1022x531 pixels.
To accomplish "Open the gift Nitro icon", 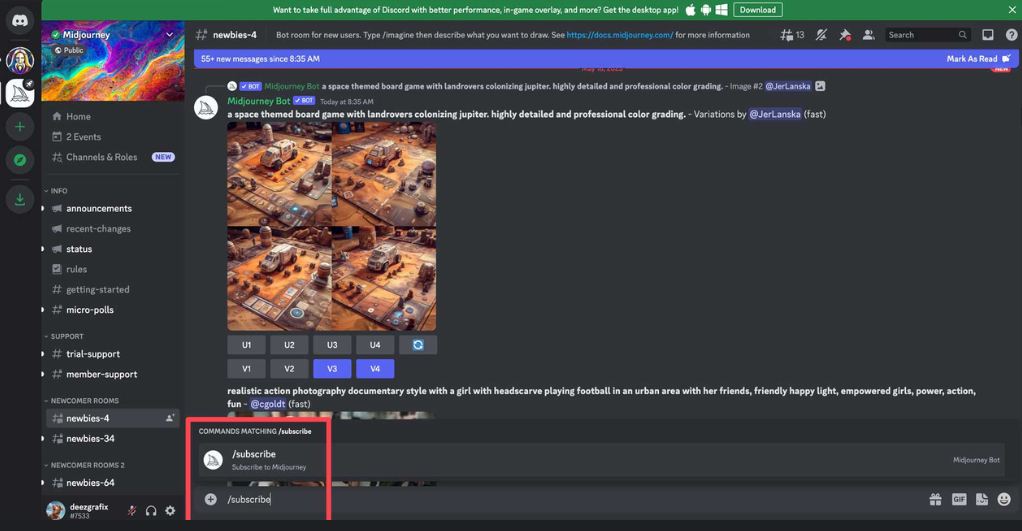I will tap(935, 500).
